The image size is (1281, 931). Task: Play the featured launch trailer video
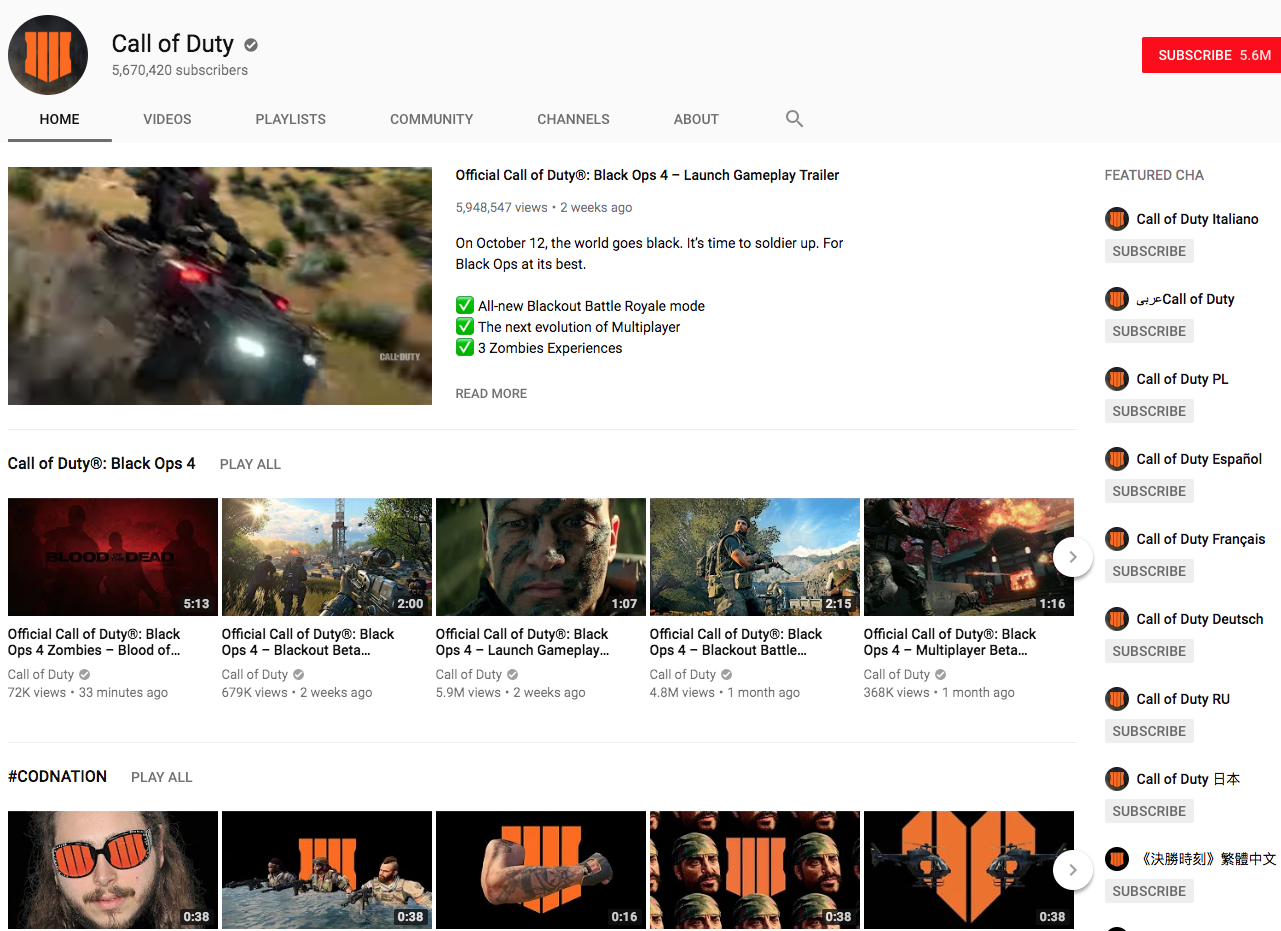click(220, 286)
